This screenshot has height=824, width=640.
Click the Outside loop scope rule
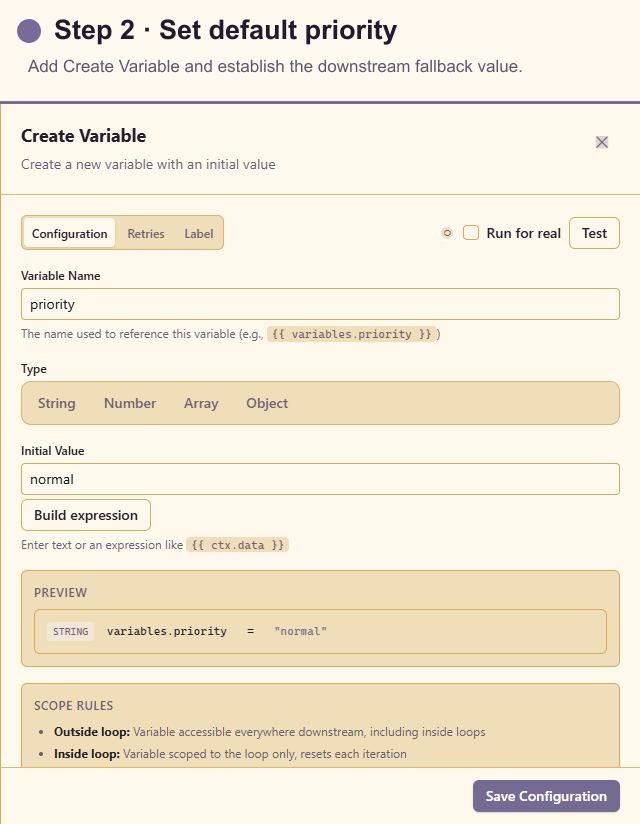tap(270, 732)
